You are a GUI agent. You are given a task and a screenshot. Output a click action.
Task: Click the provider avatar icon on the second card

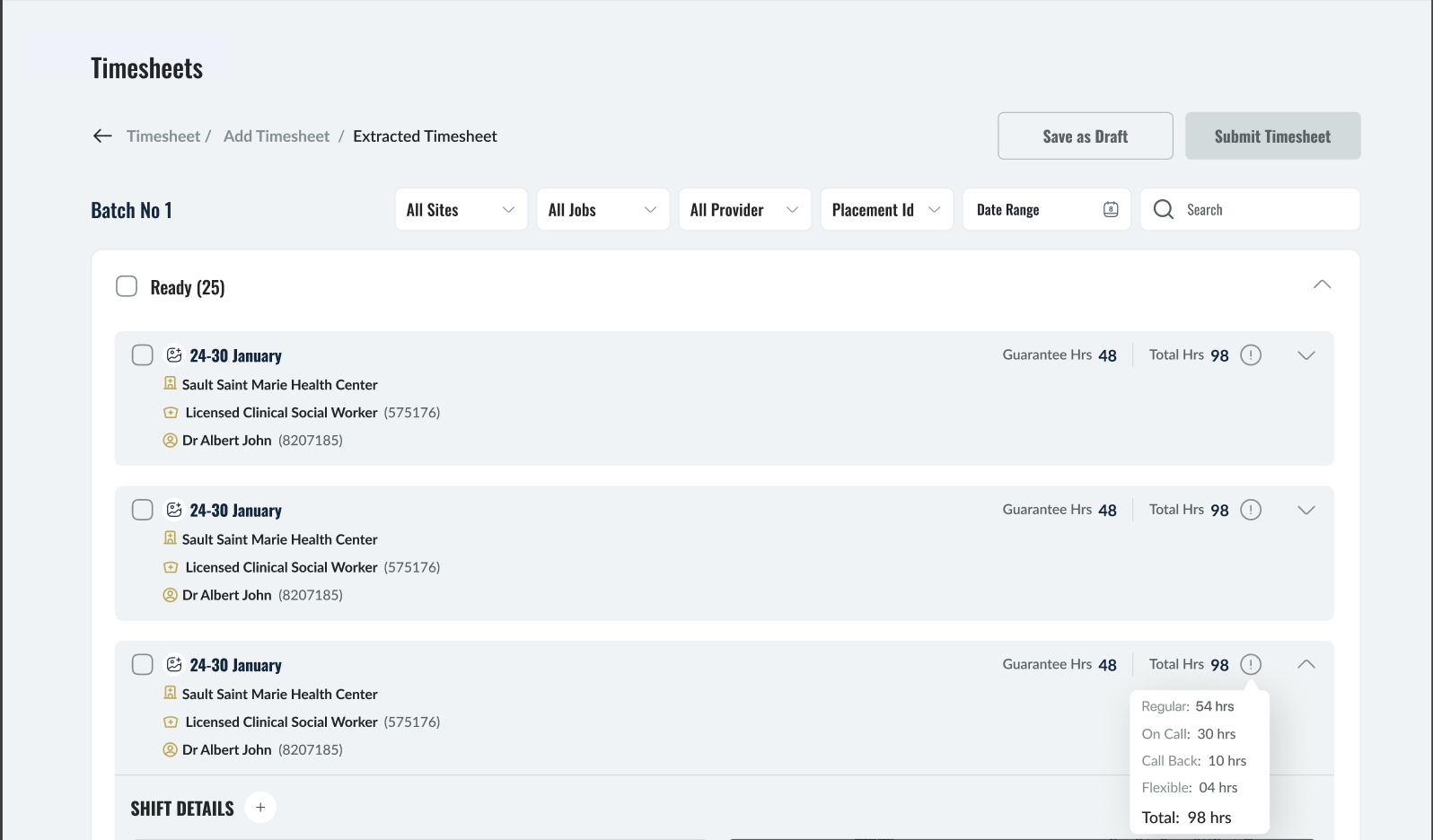170,595
